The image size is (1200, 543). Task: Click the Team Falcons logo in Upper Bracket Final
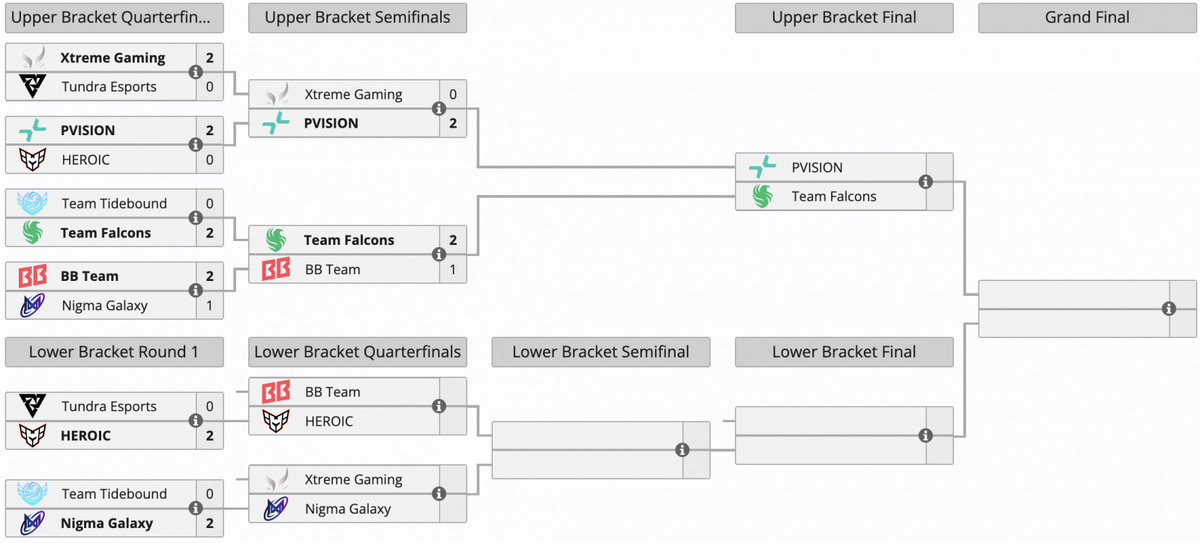pyautogui.click(x=763, y=196)
